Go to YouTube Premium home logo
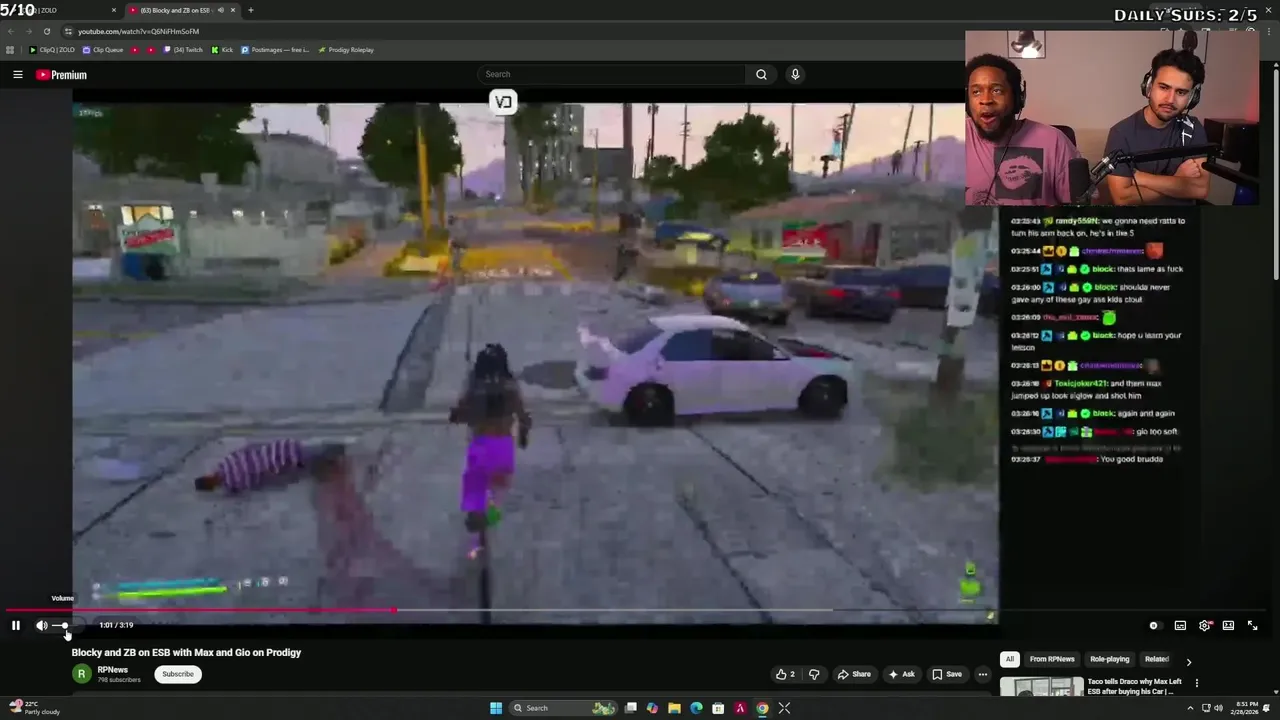Screen dimensions: 1280x720 pos(62,75)
